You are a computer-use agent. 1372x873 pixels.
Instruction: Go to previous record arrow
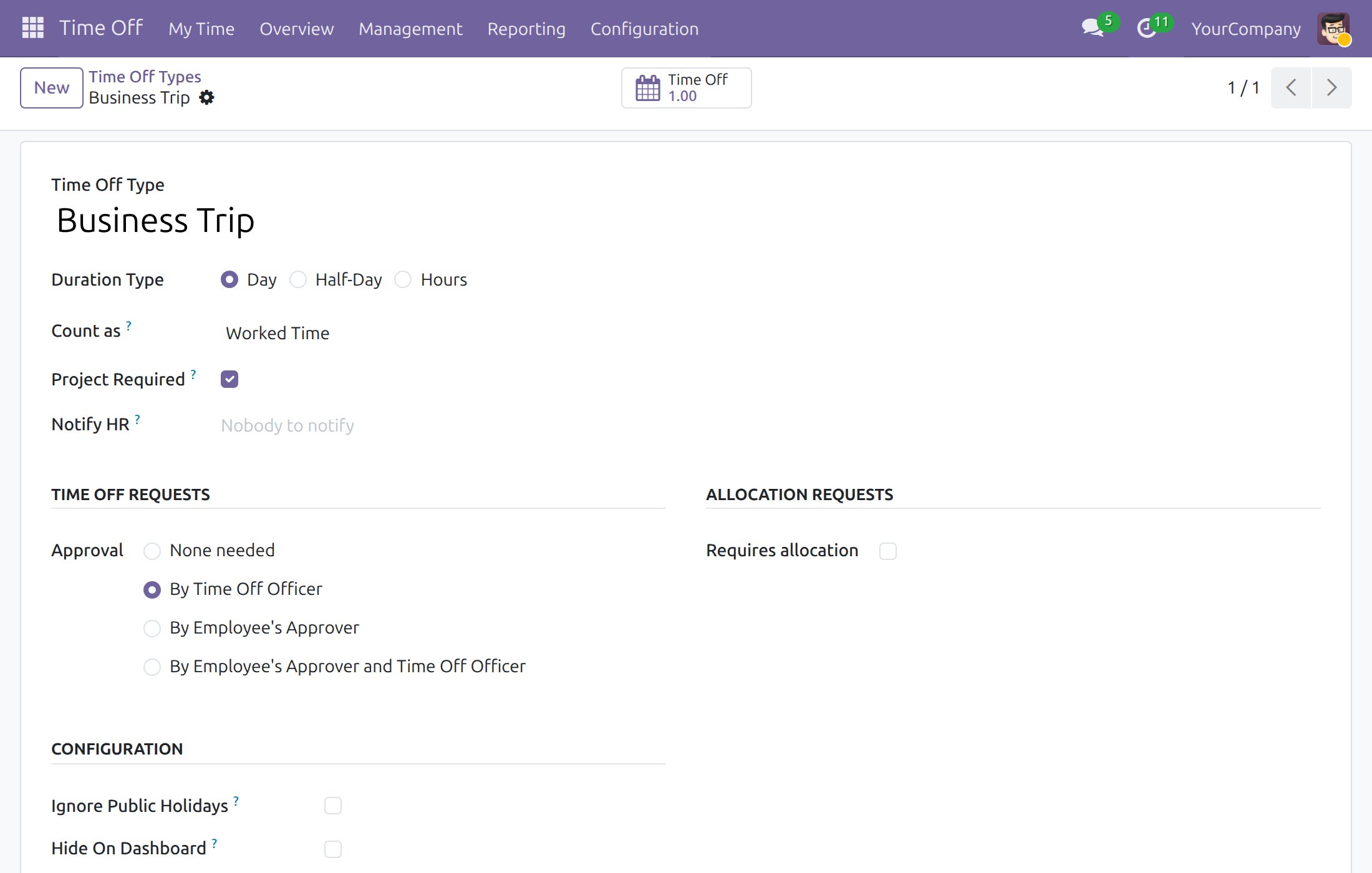point(1292,88)
